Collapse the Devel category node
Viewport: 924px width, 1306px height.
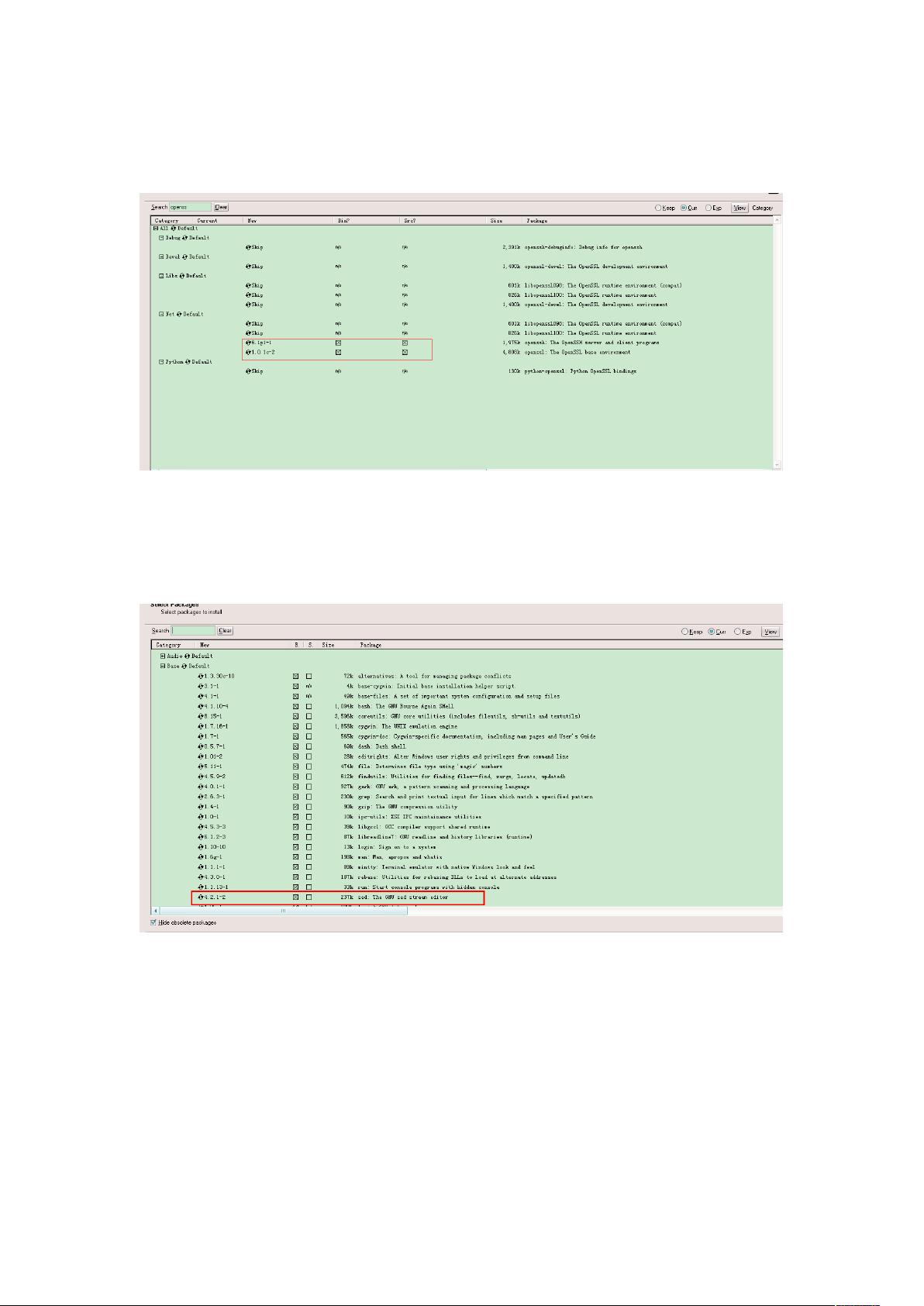[162, 257]
